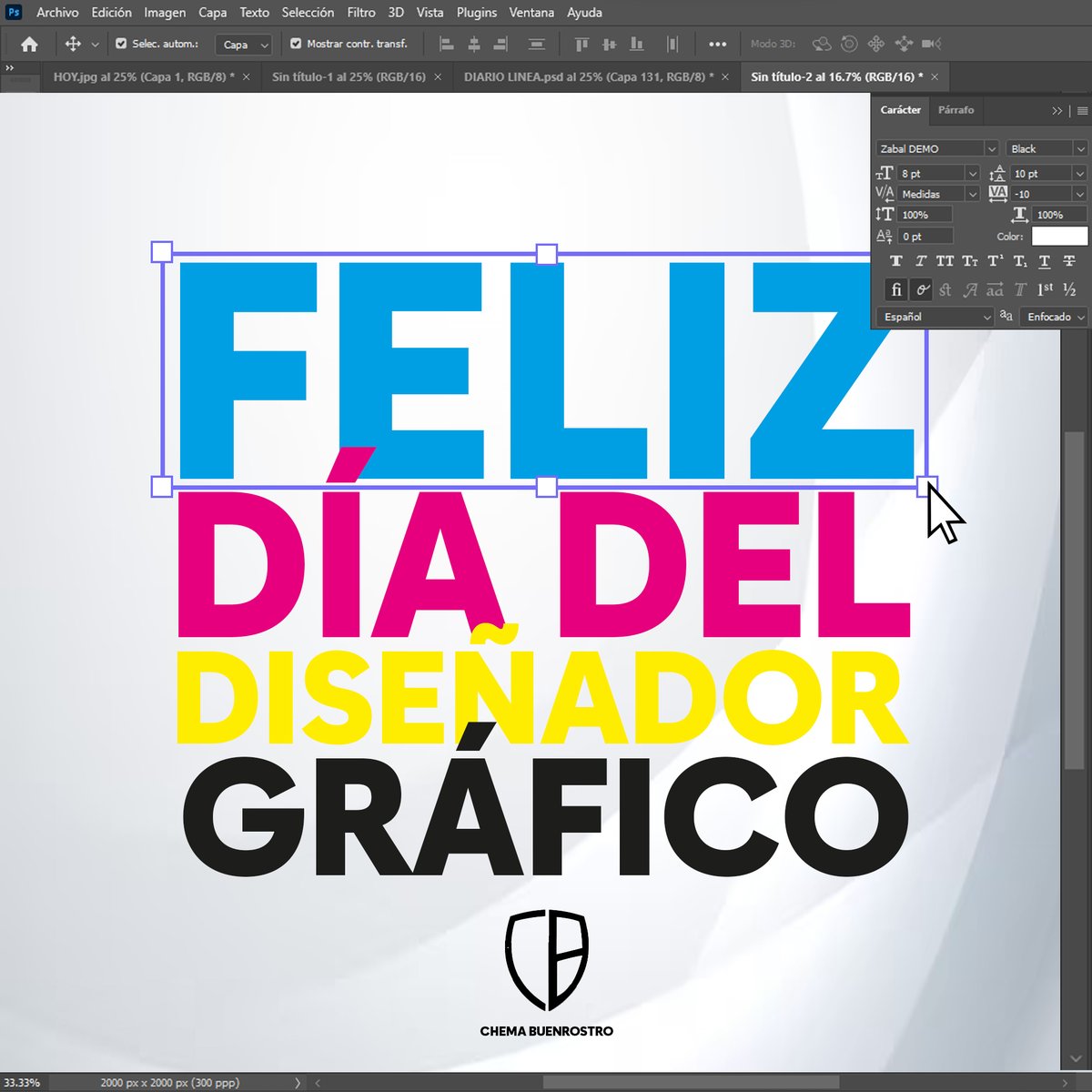
Task: Apply Underline text style
Action: pos(1045,262)
